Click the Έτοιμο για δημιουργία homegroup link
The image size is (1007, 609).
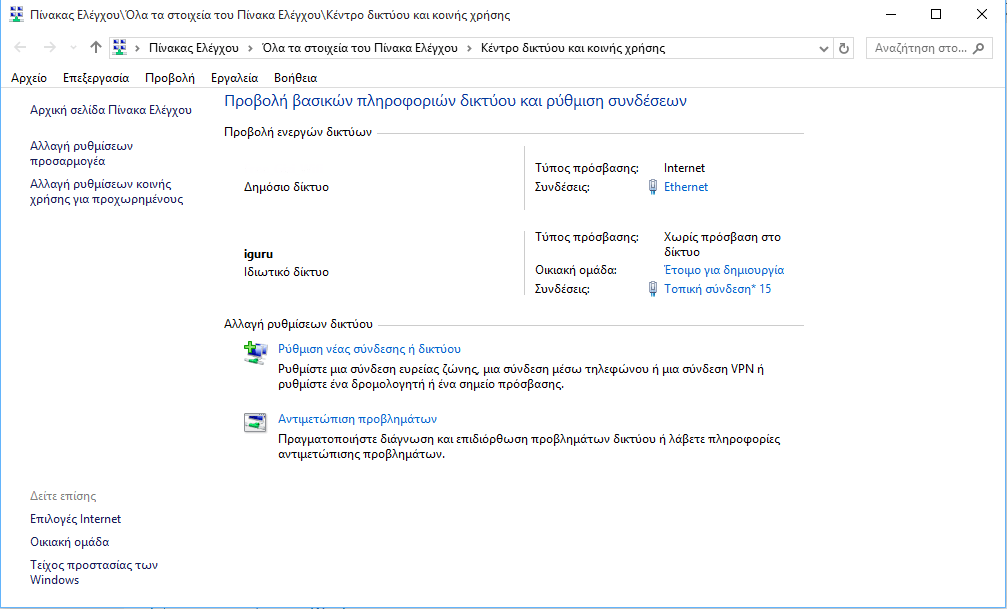pyautogui.click(x=724, y=270)
